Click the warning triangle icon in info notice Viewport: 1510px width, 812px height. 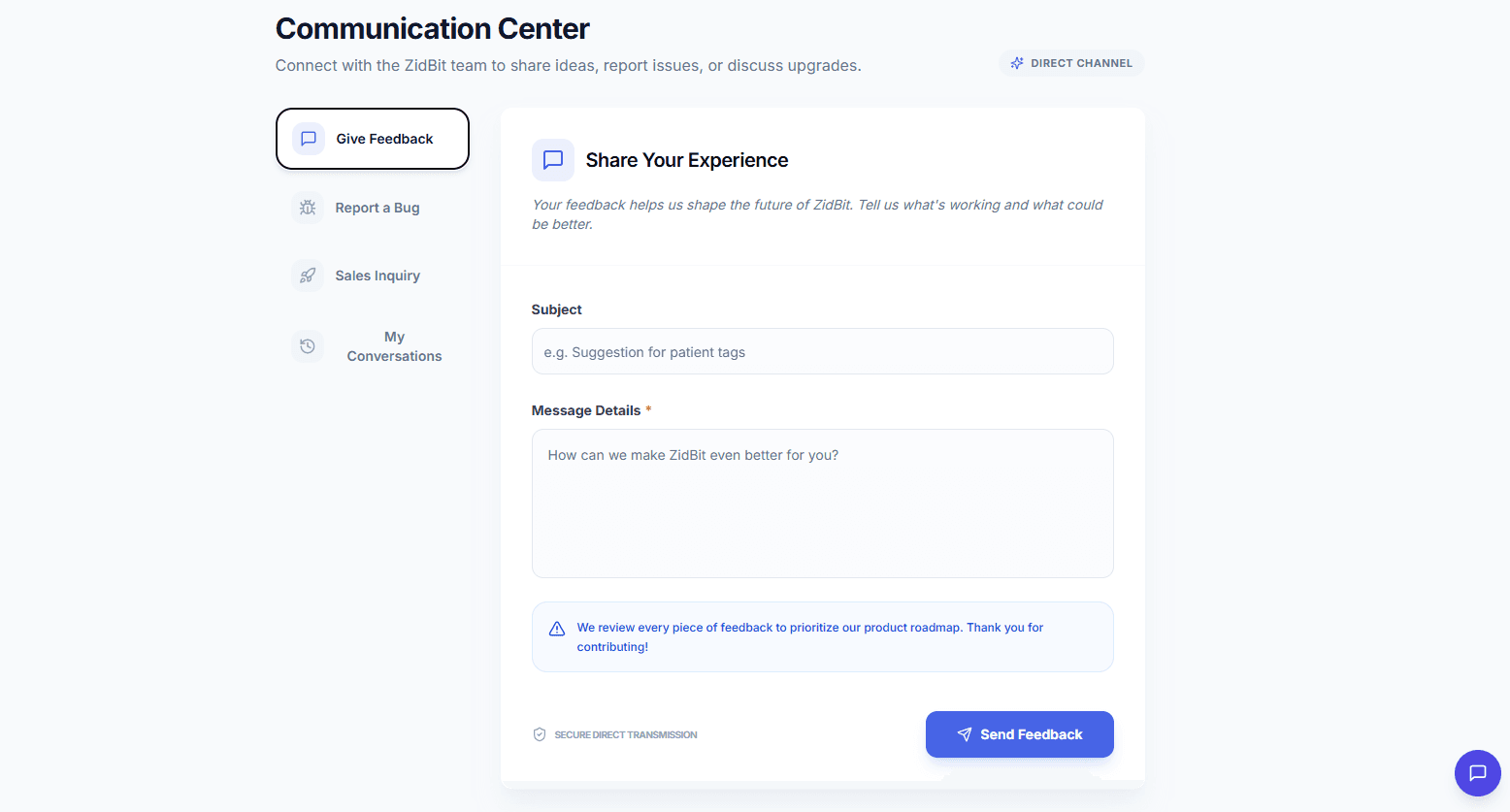point(557,629)
